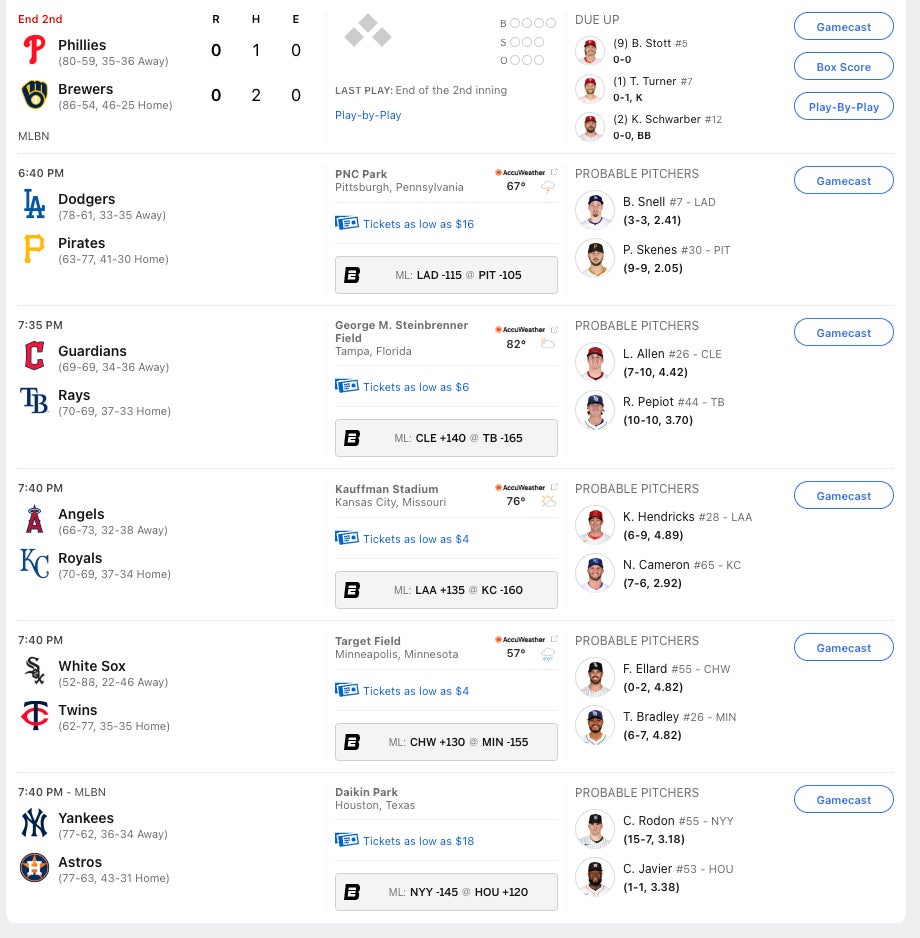
Task: Click the Tampa Bay Rays logo
Action: 34,400
